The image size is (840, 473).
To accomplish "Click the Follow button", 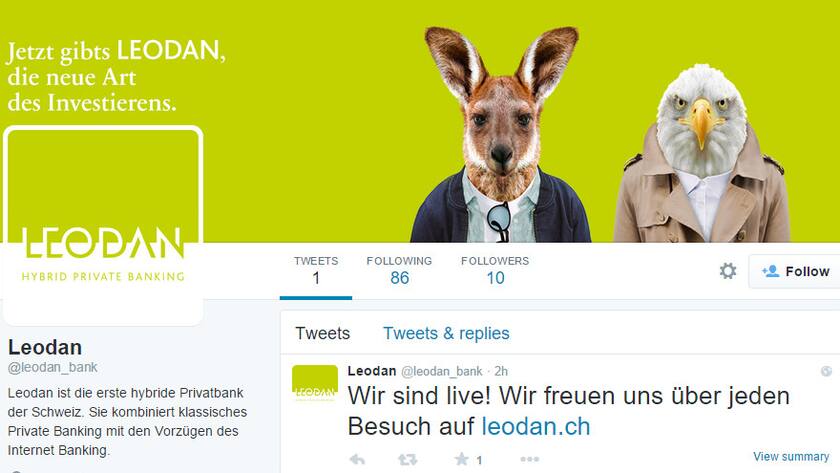I will point(794,272).
